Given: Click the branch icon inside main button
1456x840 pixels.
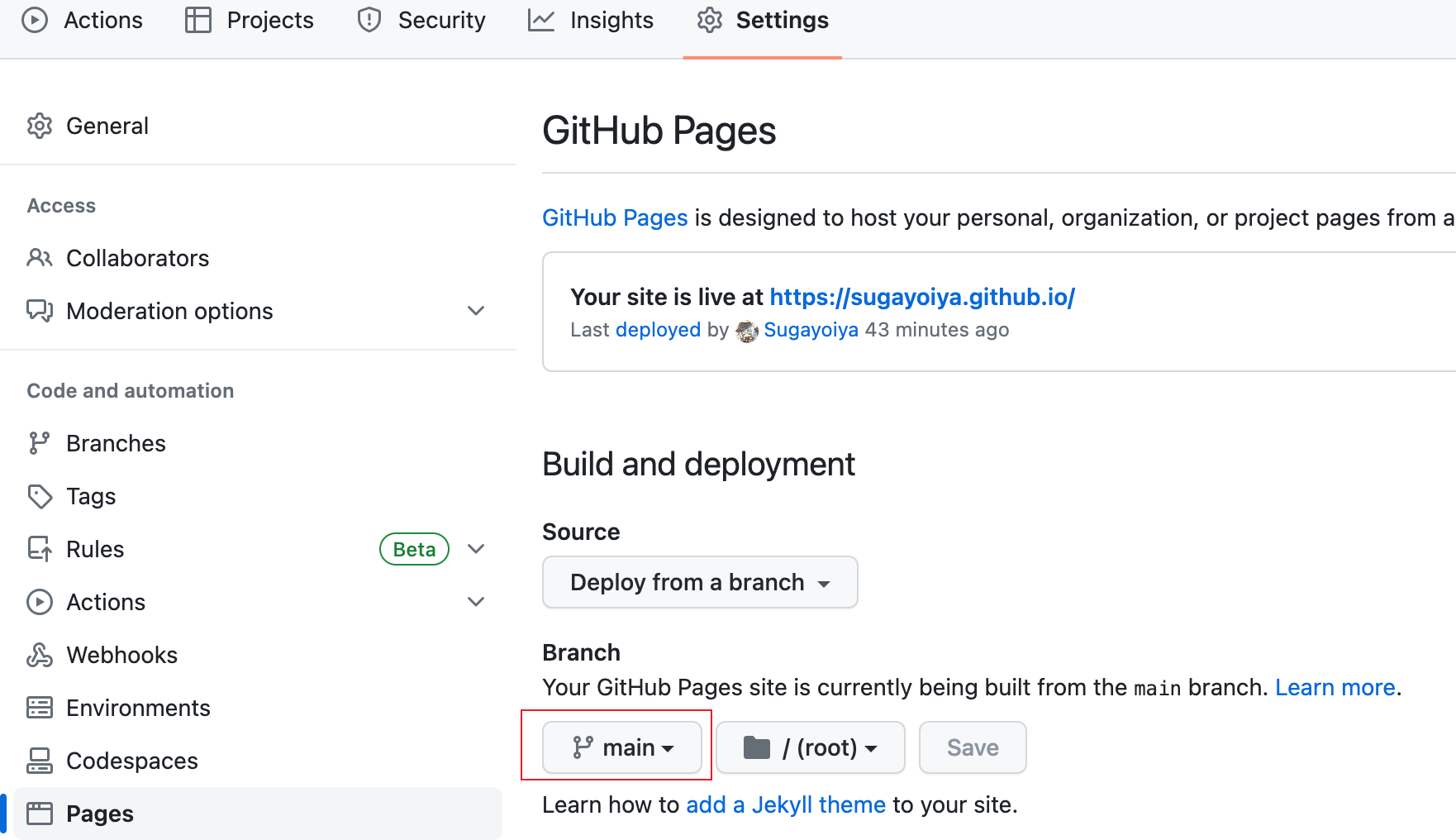Looking at the screenshot, I should 583,747.
